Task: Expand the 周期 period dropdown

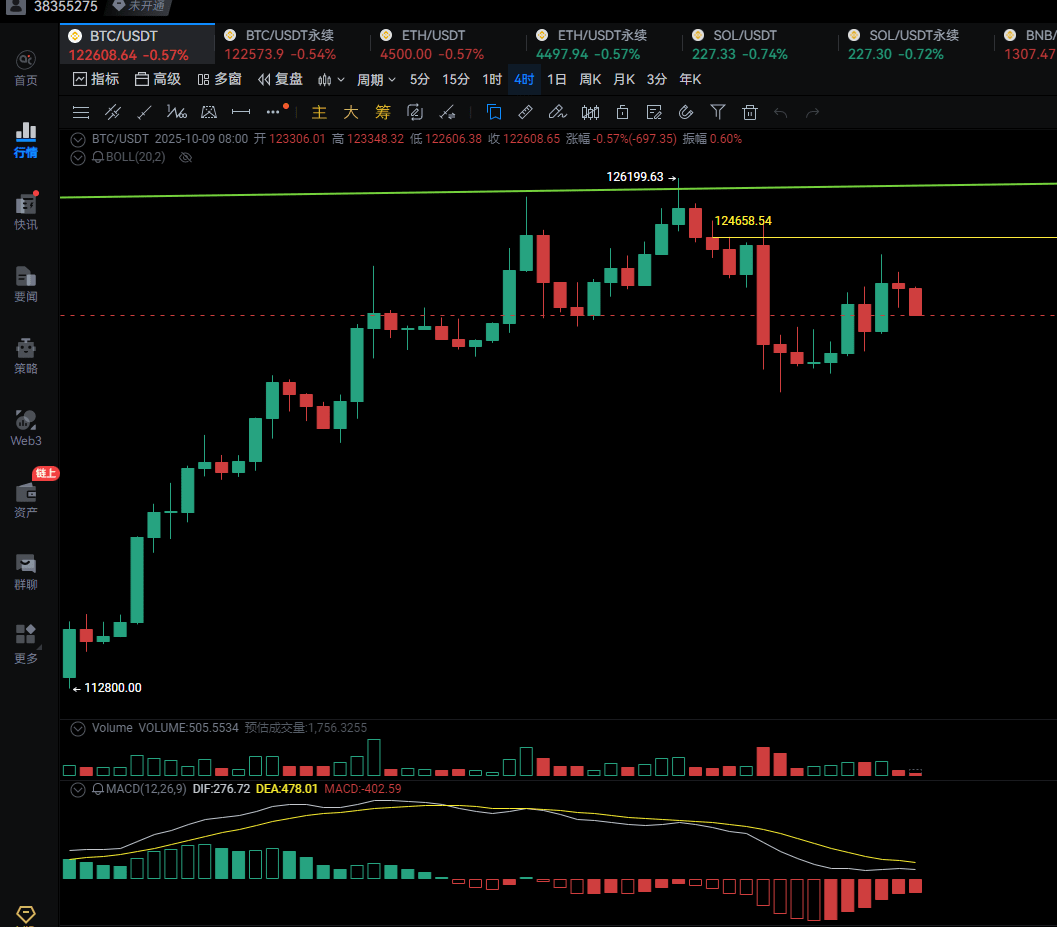Action: click(376, 79)
